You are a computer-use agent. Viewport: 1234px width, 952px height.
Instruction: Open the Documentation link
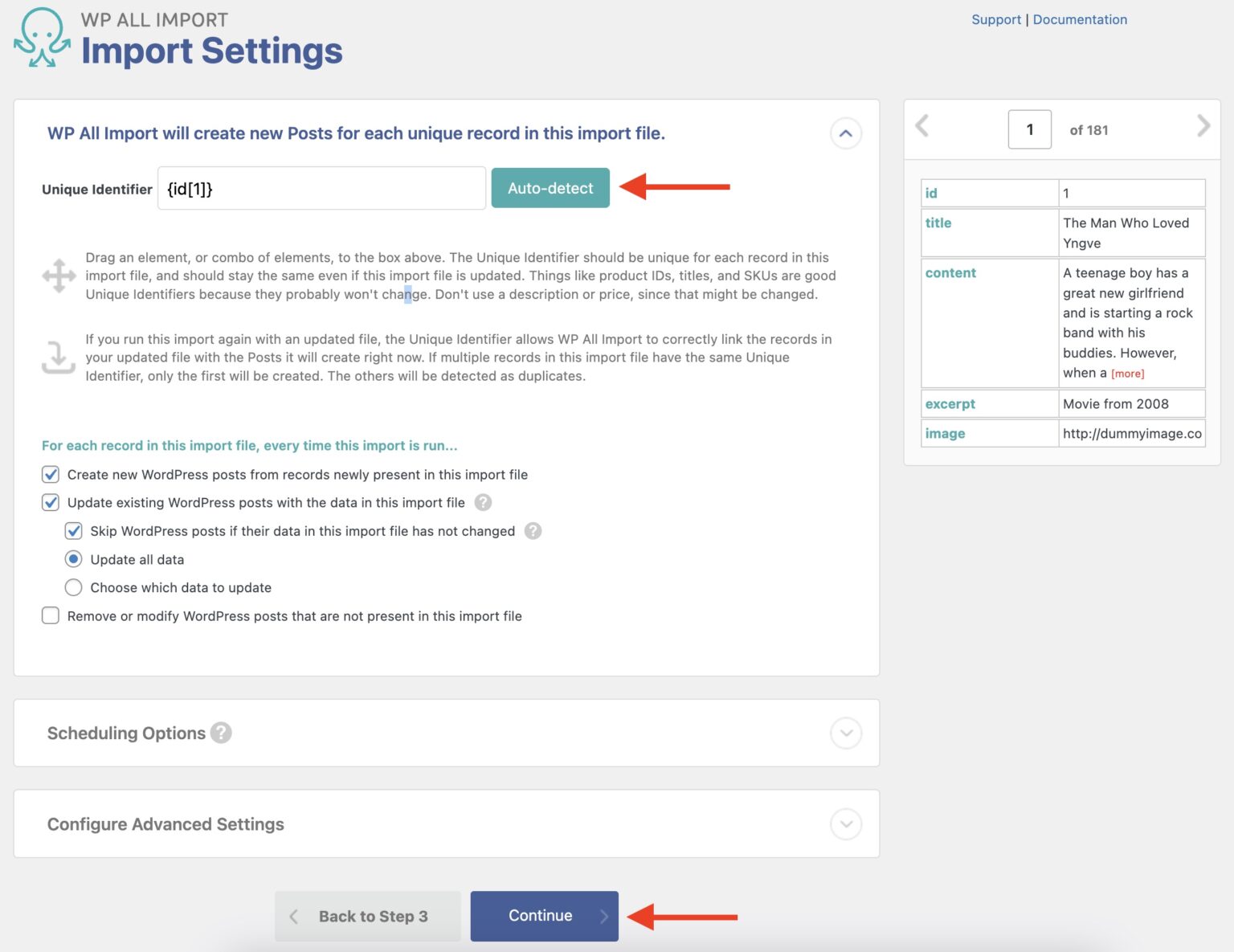(x=1079, y=19)
